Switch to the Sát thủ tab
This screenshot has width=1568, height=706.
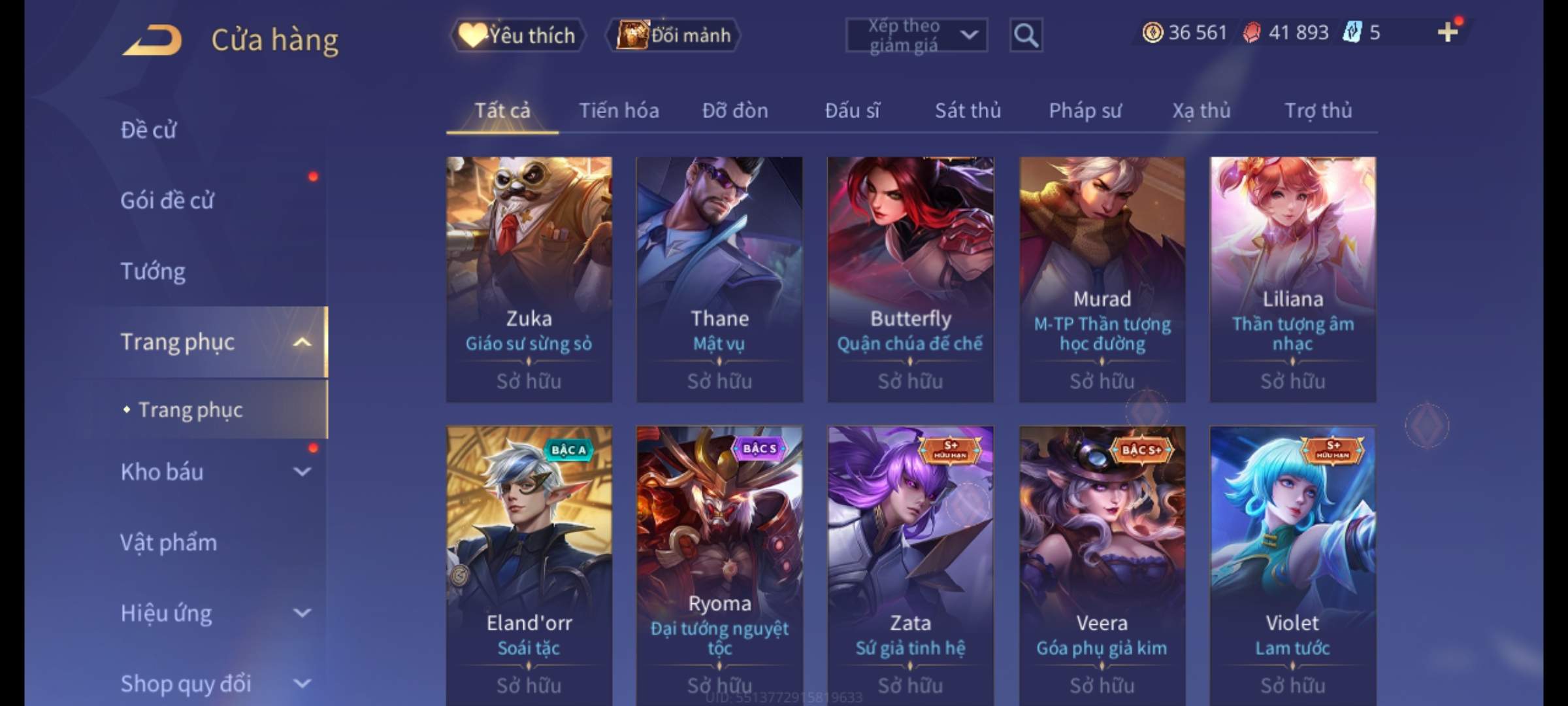click(x=968, y=110)
